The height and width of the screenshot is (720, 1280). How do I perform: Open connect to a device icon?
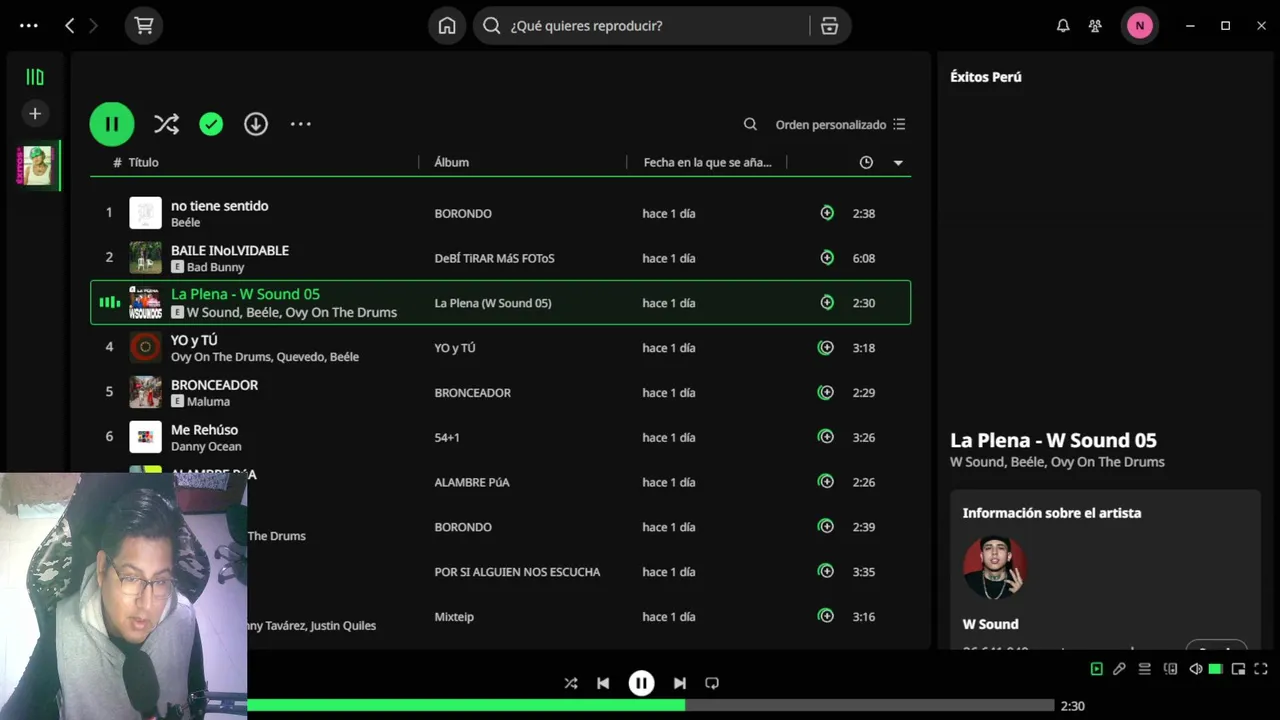tap(1171, 669)
